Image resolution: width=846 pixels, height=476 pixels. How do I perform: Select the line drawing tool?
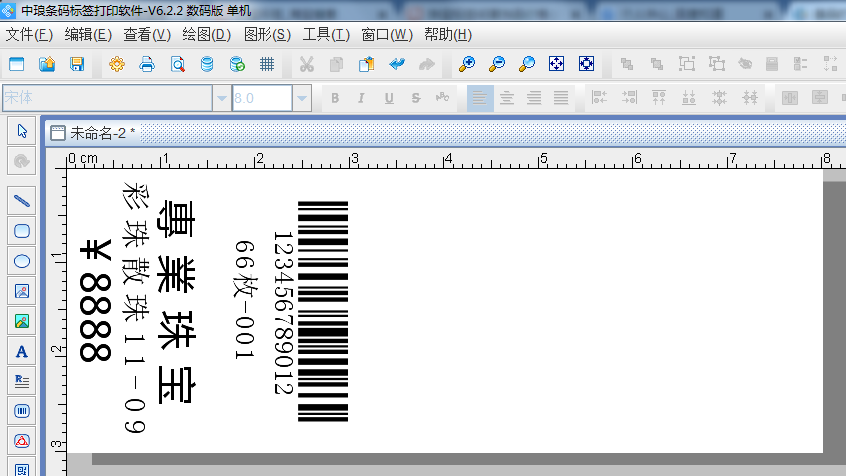pyautogui.click(x=22, y=200)
